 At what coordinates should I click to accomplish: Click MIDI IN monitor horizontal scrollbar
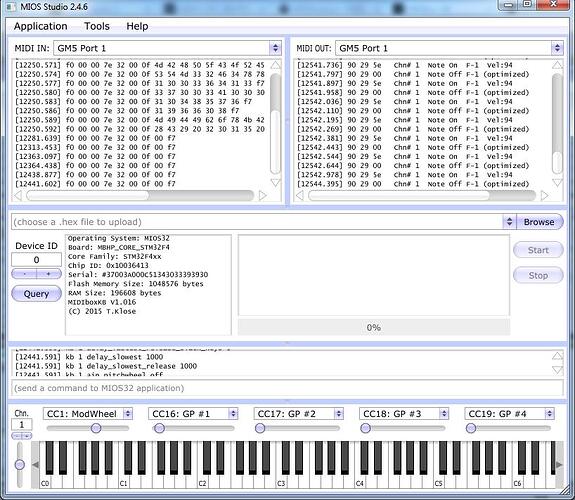[x=88, y=196]
